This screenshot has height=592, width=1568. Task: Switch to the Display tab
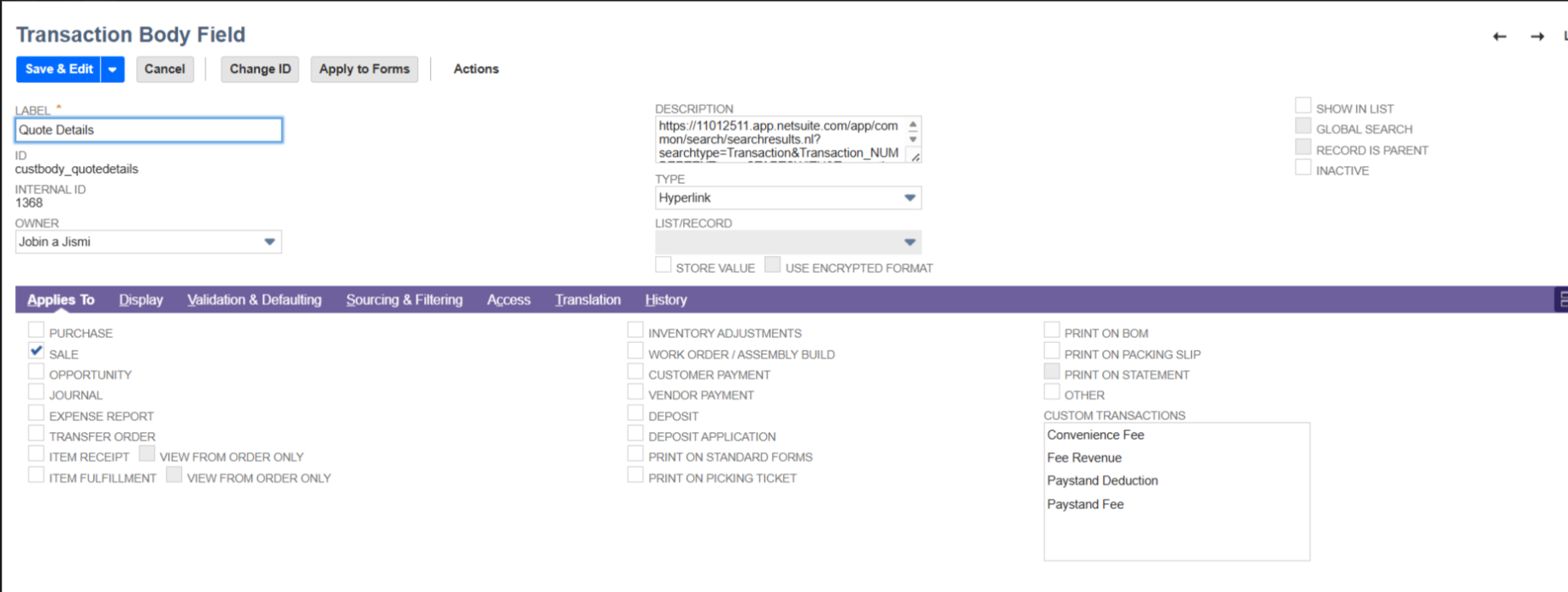click(x=141, y=300)
